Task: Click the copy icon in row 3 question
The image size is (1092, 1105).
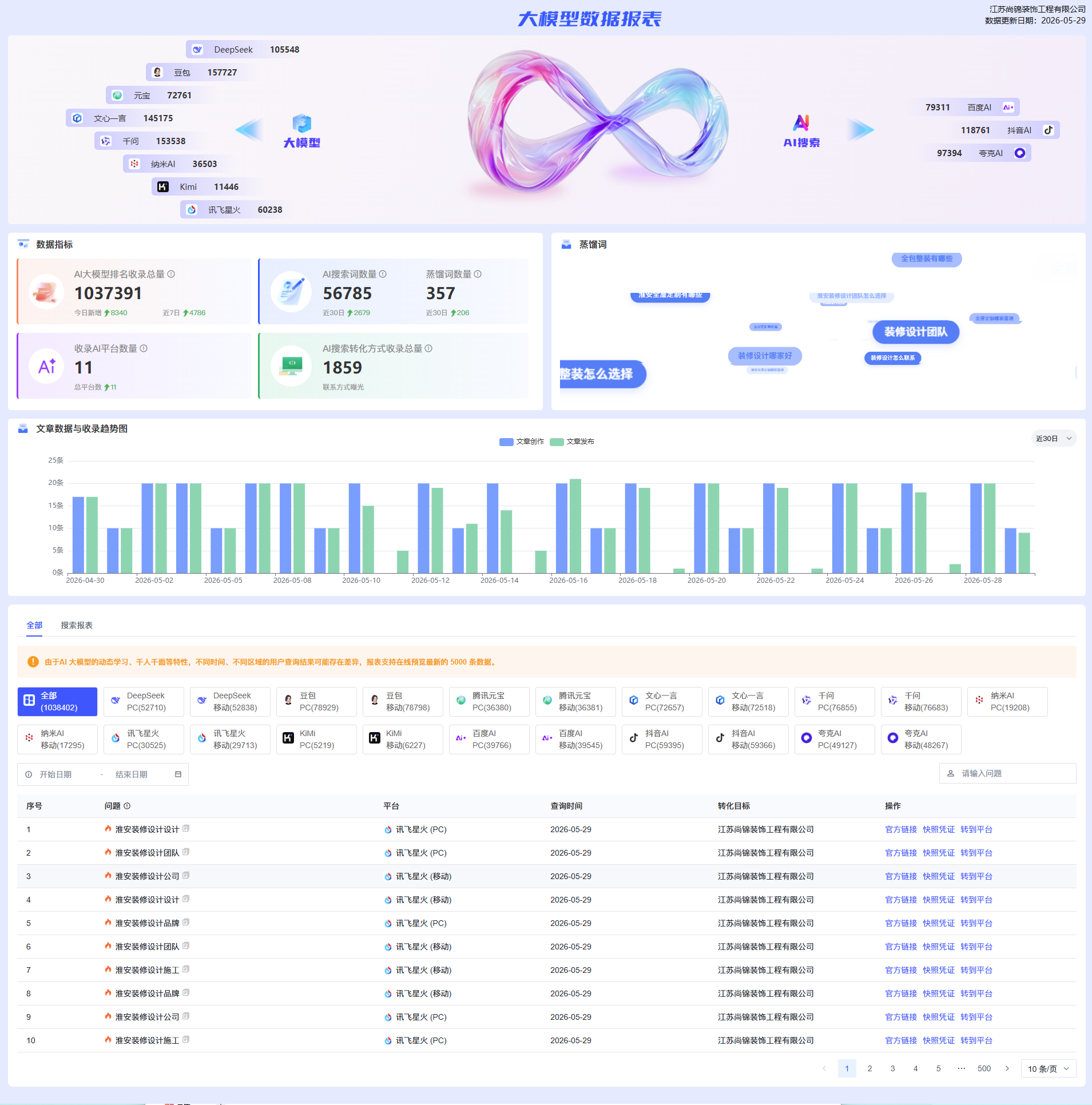Action: pyautogui.click(x=186, y=876)
